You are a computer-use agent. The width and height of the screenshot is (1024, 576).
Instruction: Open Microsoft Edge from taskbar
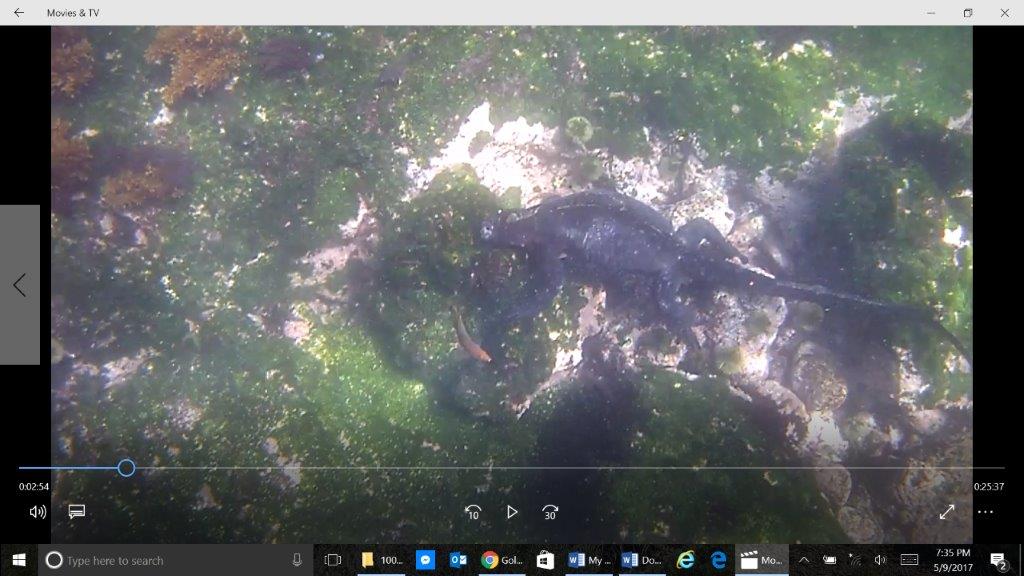point(718,560)
